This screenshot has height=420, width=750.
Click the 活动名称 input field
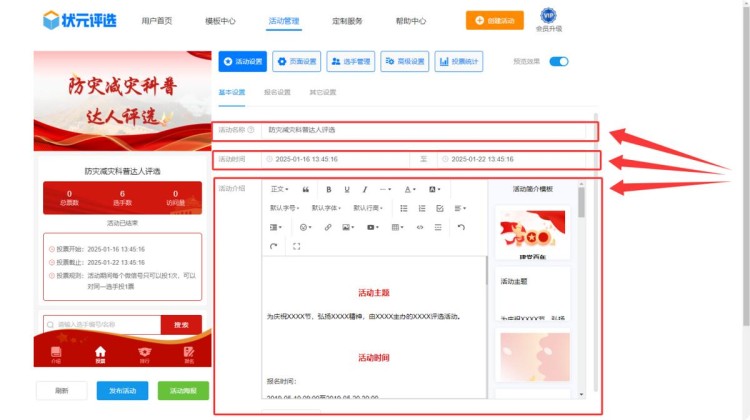[430, 130]
